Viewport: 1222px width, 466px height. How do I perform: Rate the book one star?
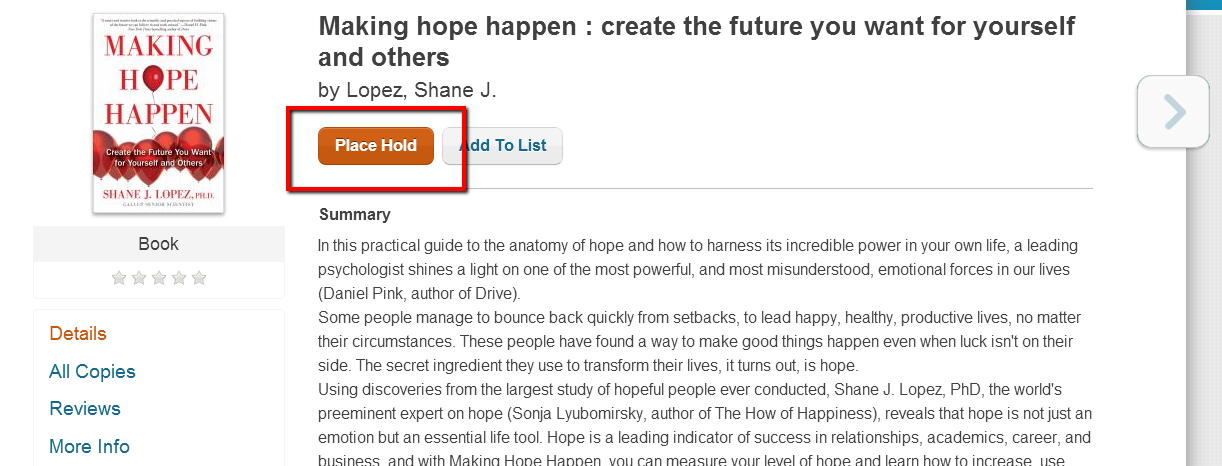[x=119, y=278]
